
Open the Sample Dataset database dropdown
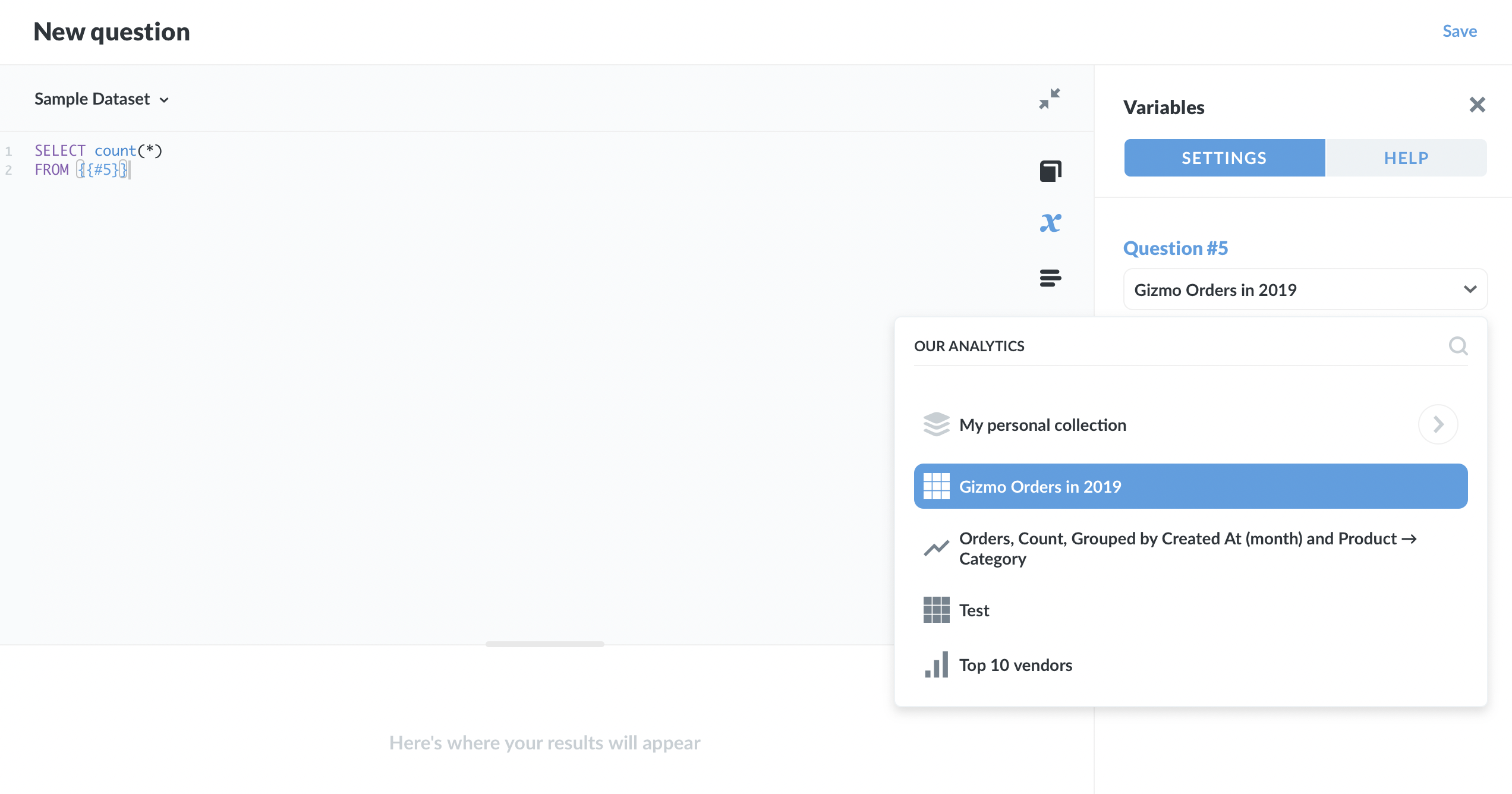pos(101,99)
